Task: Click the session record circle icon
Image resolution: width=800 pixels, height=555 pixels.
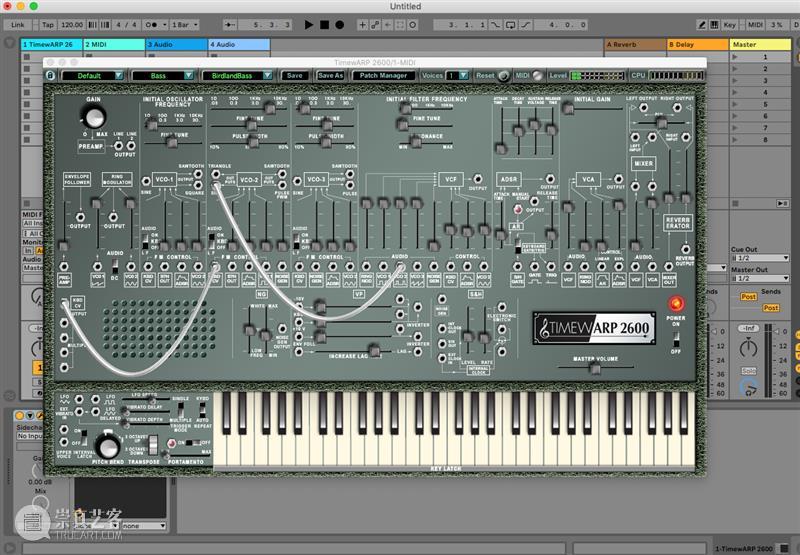Action: (413, 24)
